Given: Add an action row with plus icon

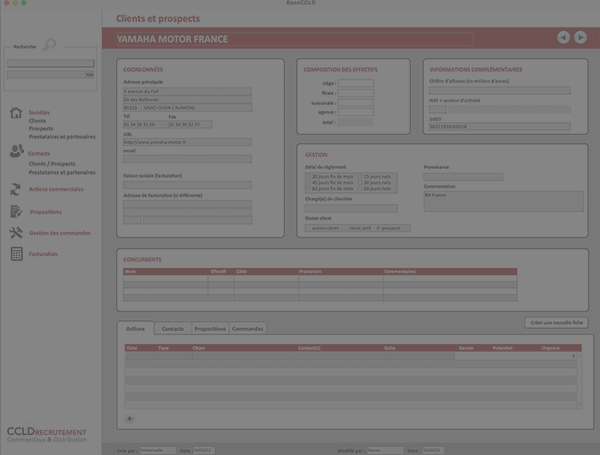Looking at the screenshot, I should (129, 419).
